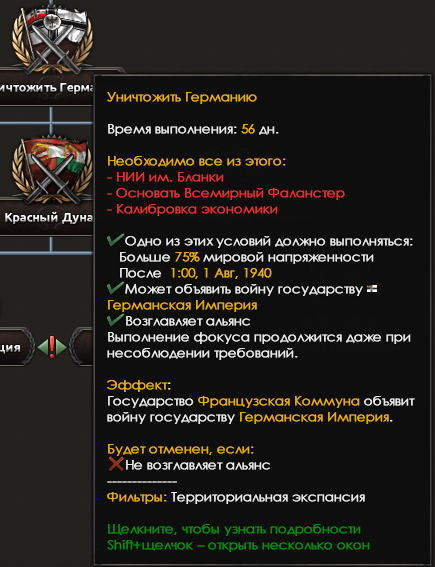This screenshot has width=435, height=567.
Task: Click the small German Empire flag icon
Action: coord(372,289)
